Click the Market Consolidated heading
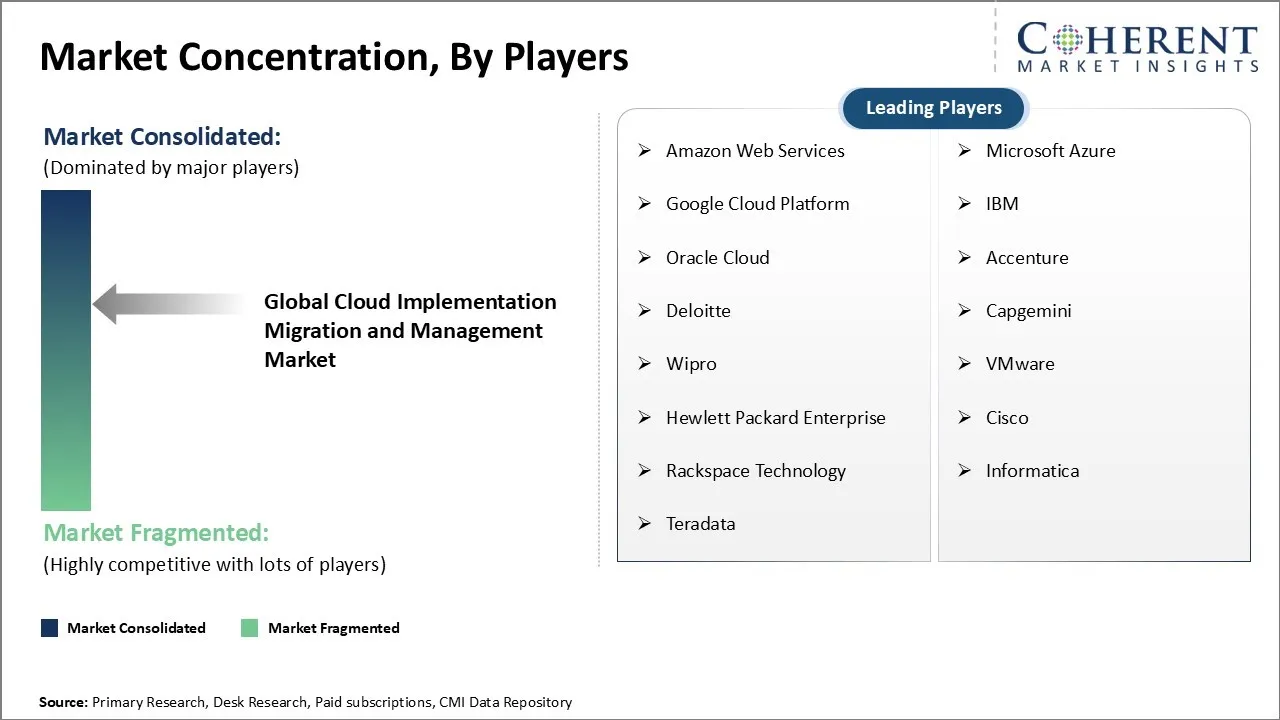The height and width of the screenshot is (720, 1280). [162, 136]
